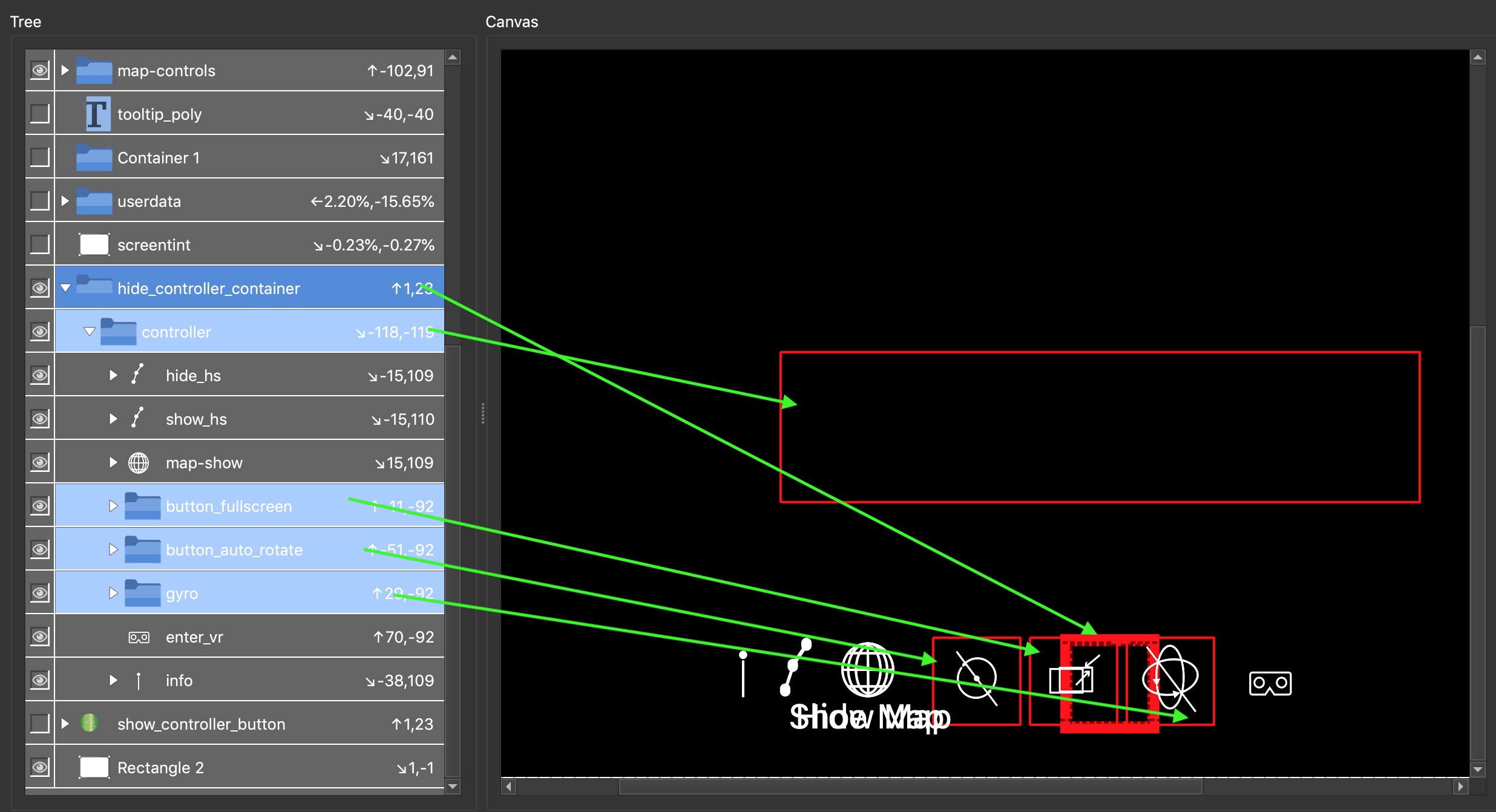The width and height of the screenshot is (1496, 812).
Task: Click the button_auto_rotate folder icon
Action: coord(142,549)
